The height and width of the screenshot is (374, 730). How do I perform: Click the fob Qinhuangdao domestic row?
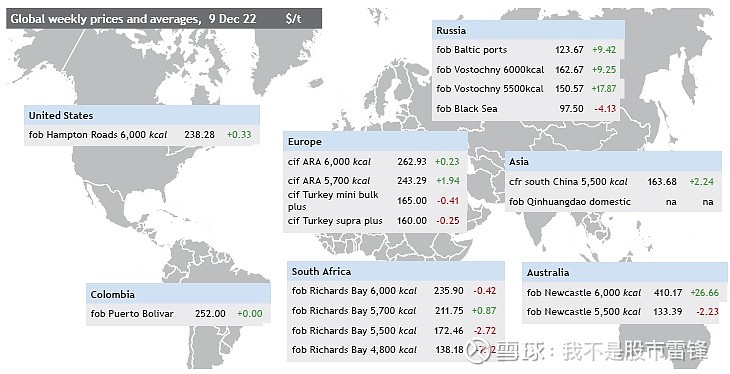[x=613, y=202]
